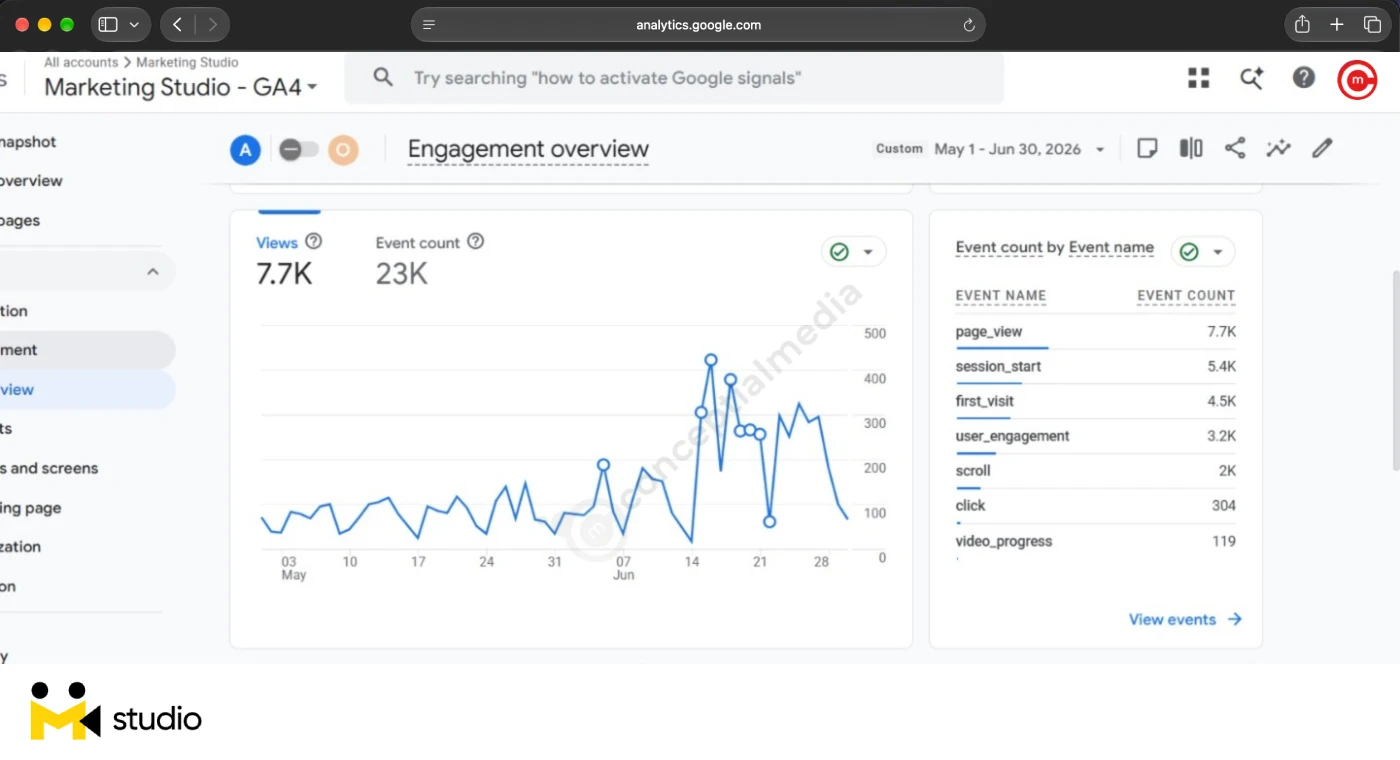Click the Safari address bar URL
This screenshot has width=1400, height=760.
[x=698, y=25]
